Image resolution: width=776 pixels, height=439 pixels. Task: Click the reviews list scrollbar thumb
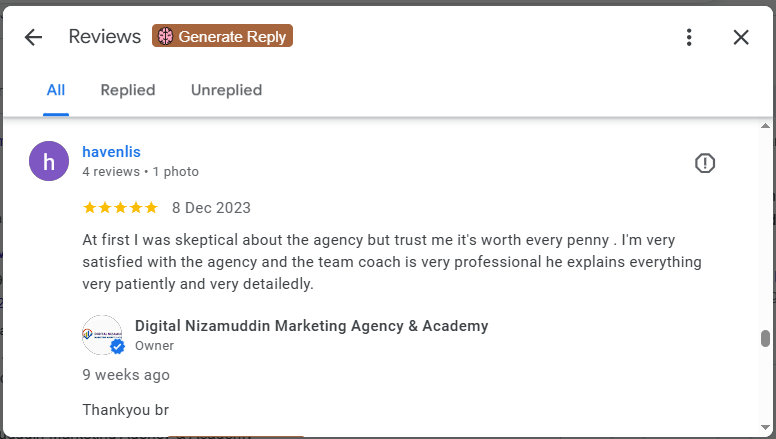tap(766, 338)
